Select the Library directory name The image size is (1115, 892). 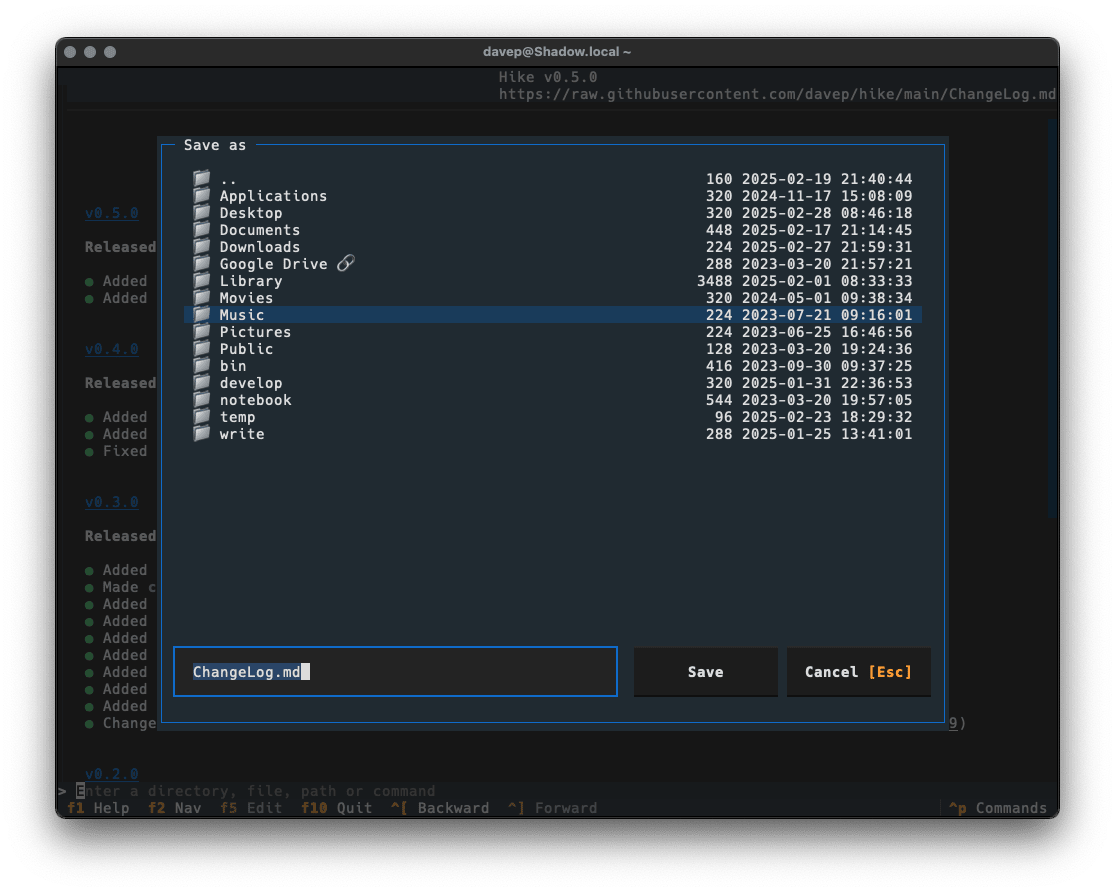250,281
